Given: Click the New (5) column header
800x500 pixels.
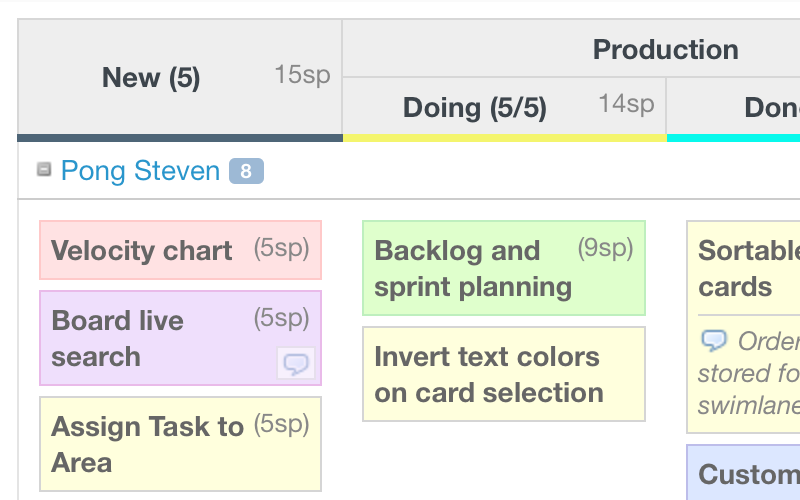Looking at the screenshot, I should (151, 78).
